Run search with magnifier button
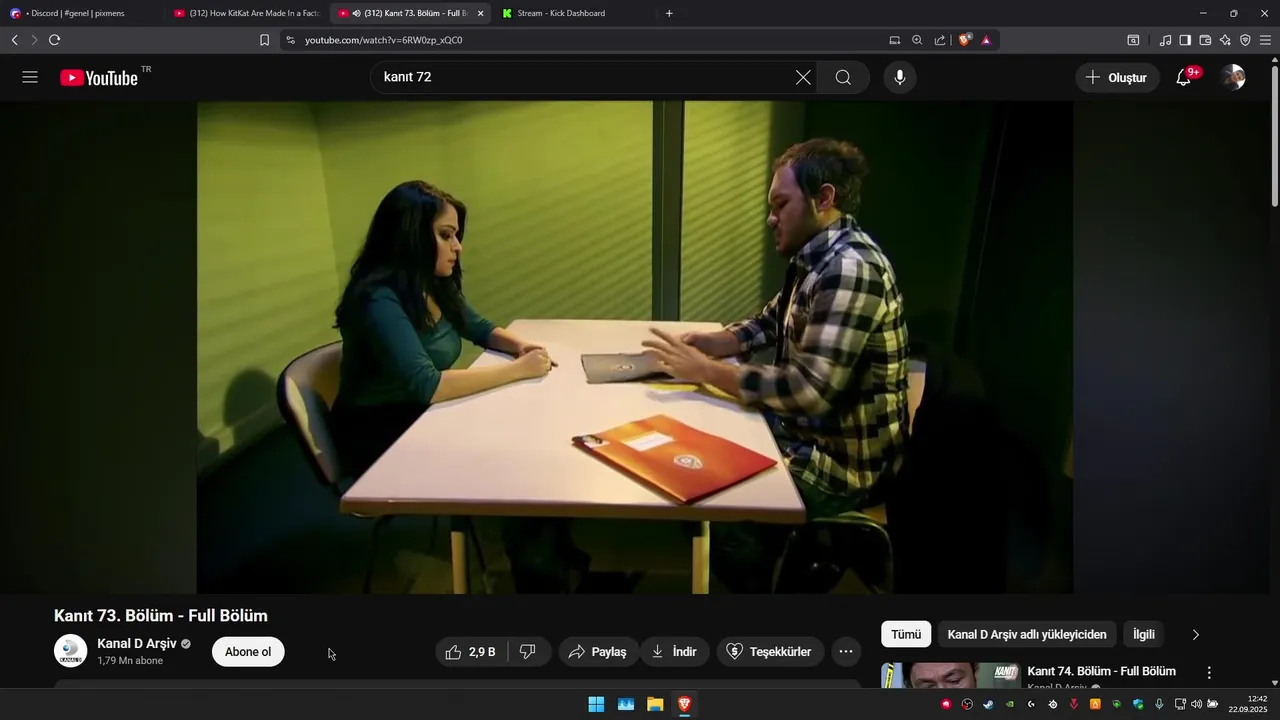The width and height of the screenshot is (1280, 720). click(x=843, y=77)
